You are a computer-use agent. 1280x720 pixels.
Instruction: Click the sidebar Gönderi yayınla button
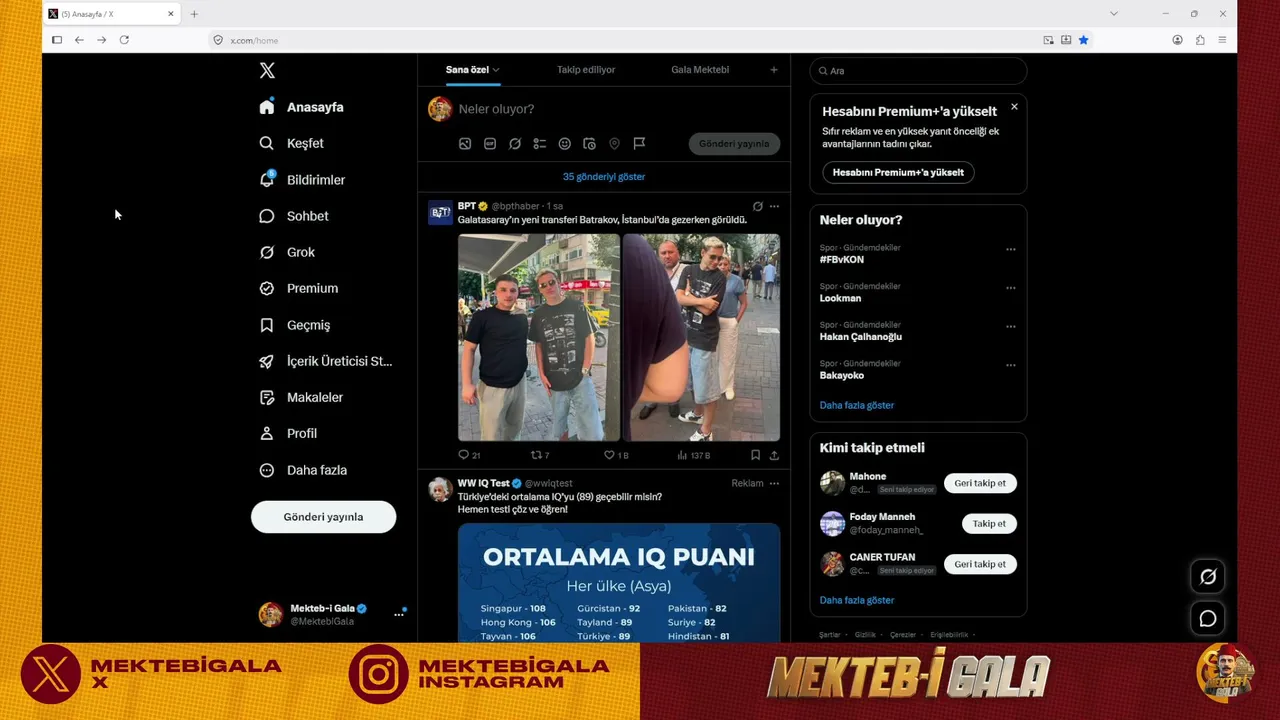pyautogui.click(x=323, y=517)
